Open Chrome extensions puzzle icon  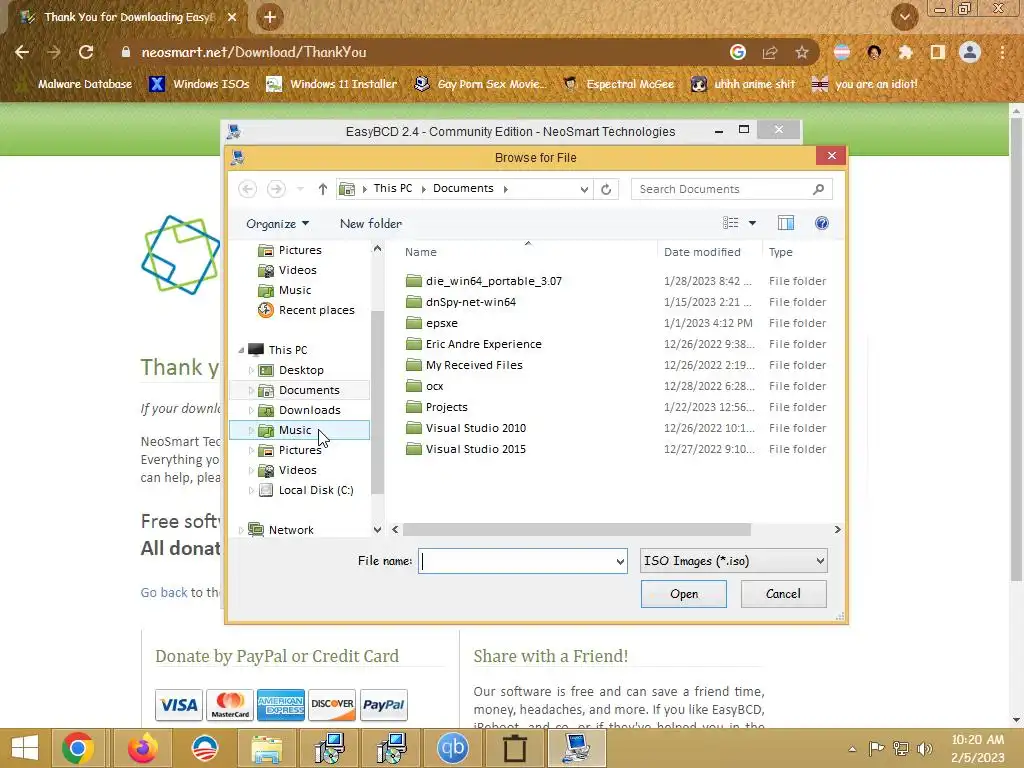tap(905, 52)
